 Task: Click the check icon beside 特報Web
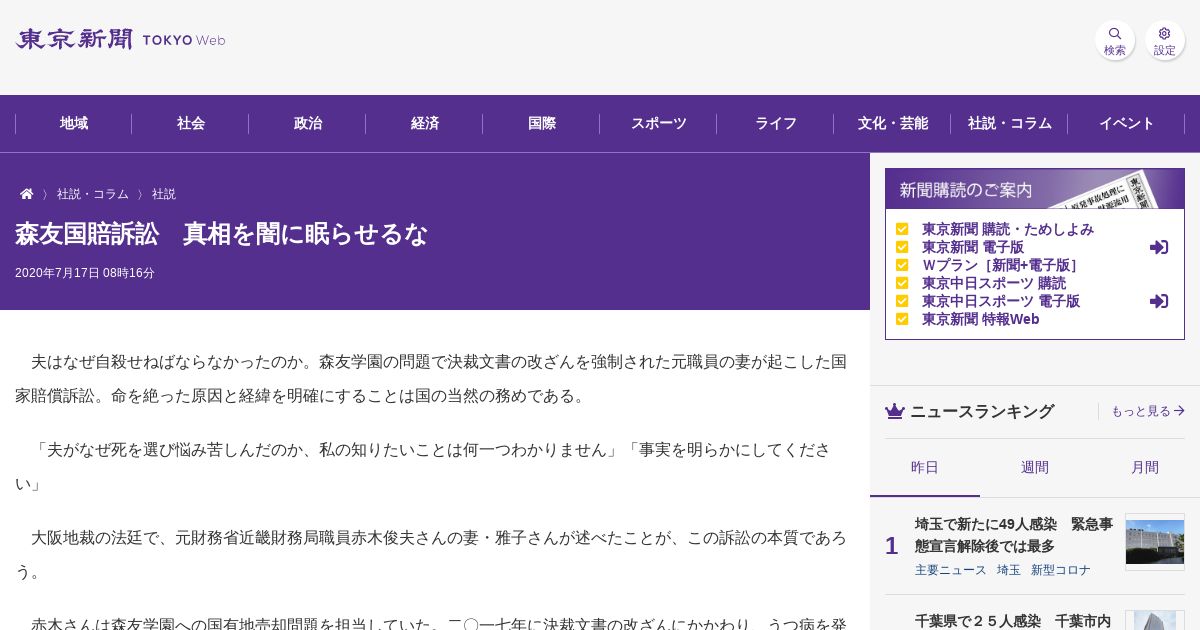click(902, 319)
